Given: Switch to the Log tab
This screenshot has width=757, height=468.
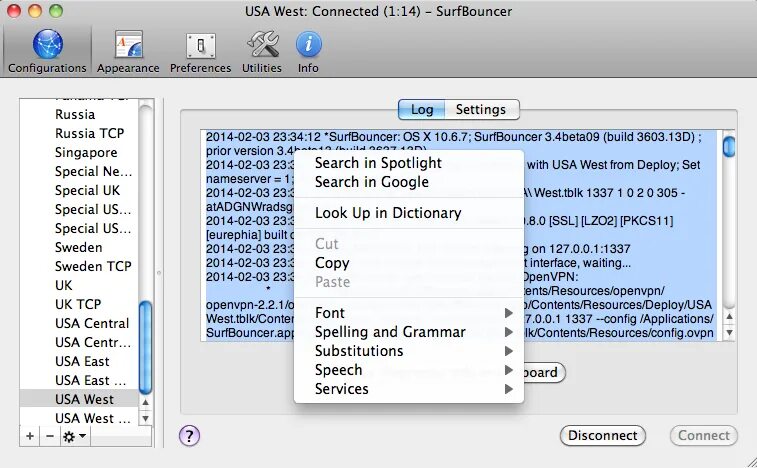Looking at the screenshot, I should point(421,110).
